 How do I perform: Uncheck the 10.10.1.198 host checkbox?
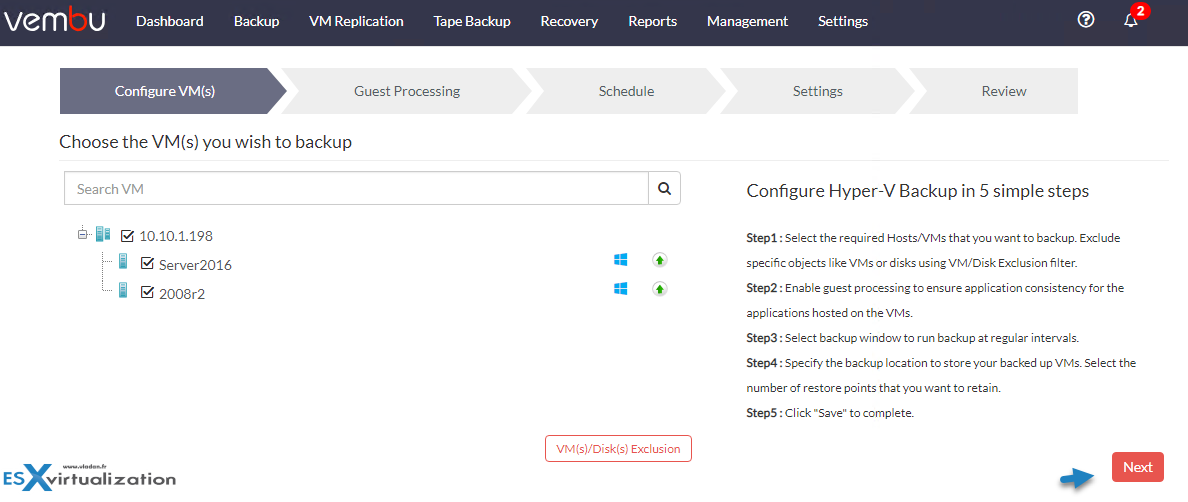127,235
